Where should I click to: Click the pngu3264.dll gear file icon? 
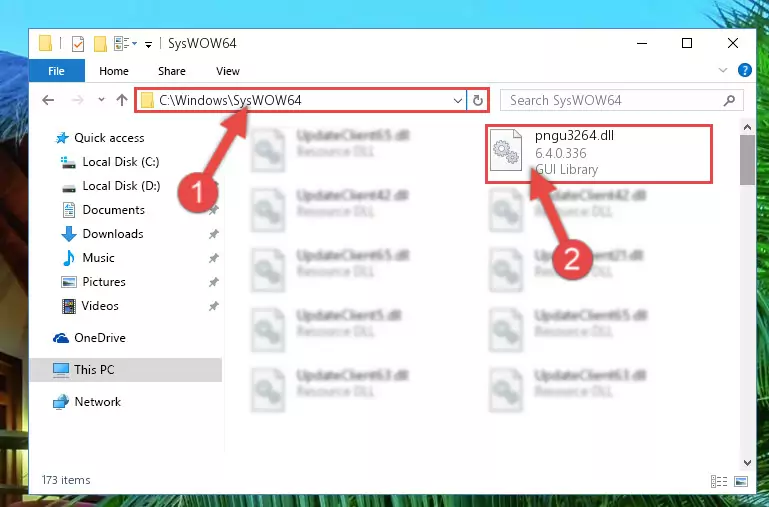point(506,150)
